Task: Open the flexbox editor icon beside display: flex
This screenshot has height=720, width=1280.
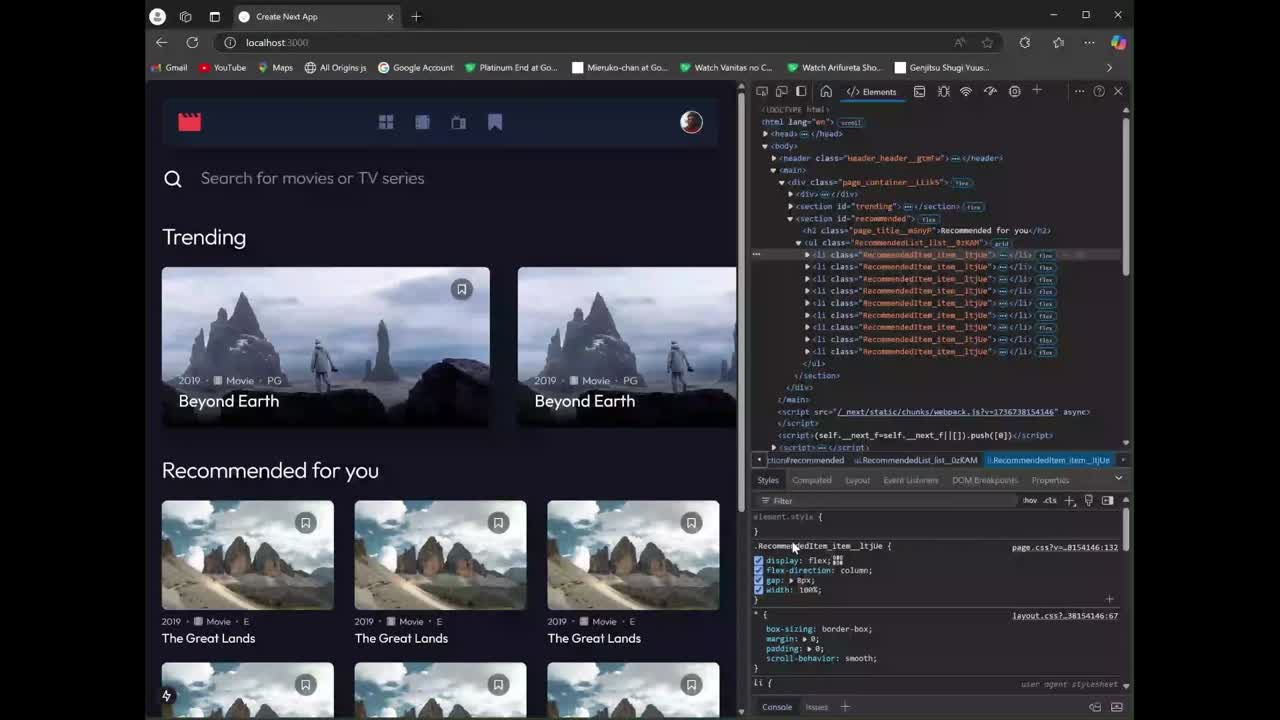Action: [x=838, y=561]
